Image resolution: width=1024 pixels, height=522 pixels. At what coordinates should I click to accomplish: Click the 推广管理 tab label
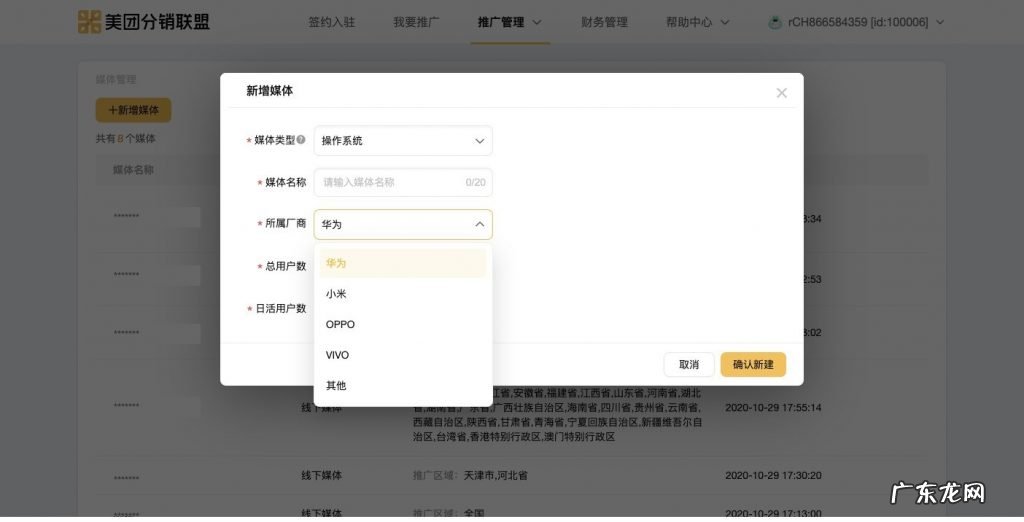(x=501, y=22)
